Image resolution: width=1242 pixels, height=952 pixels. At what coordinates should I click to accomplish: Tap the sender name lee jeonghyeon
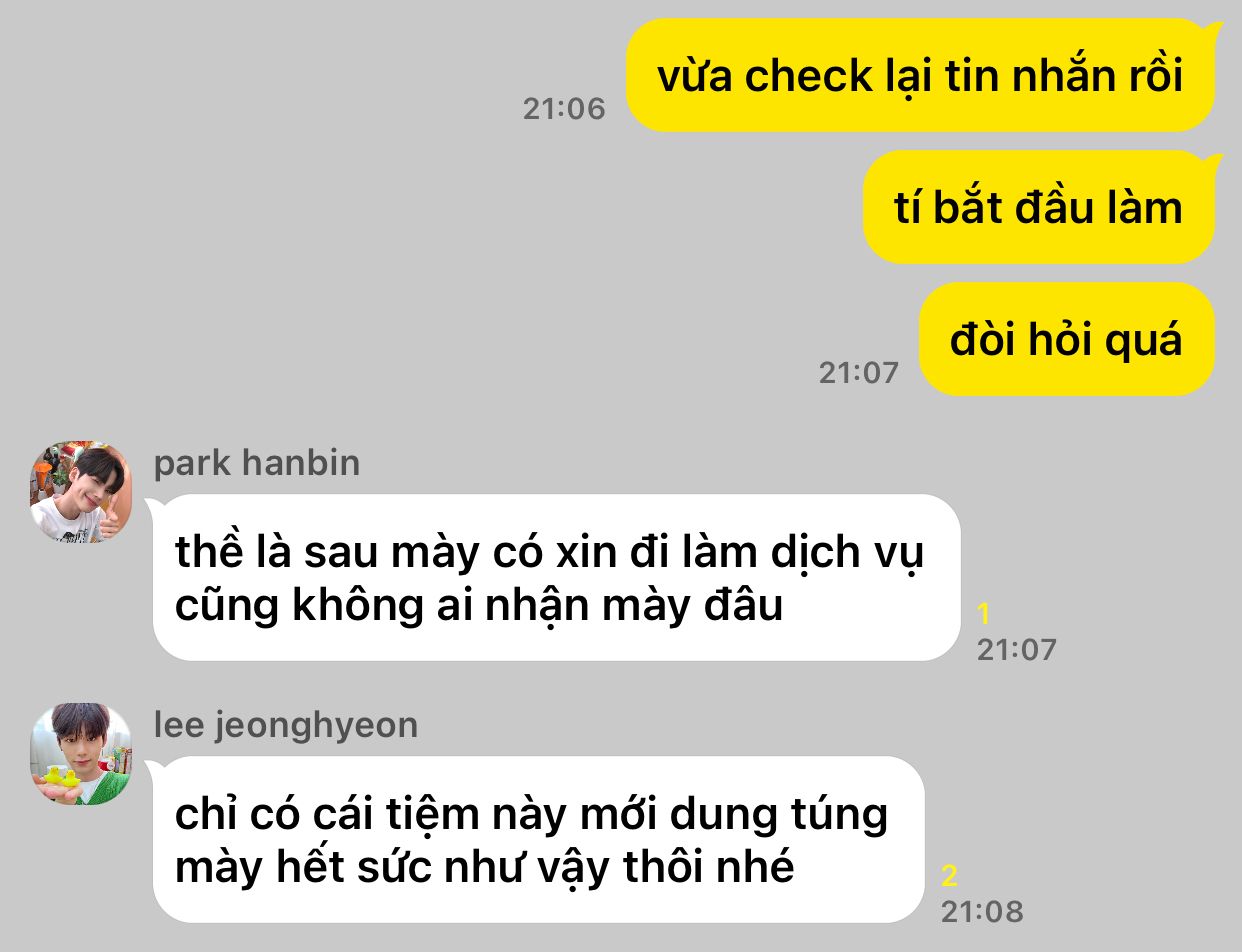click(x=286, y=725)
